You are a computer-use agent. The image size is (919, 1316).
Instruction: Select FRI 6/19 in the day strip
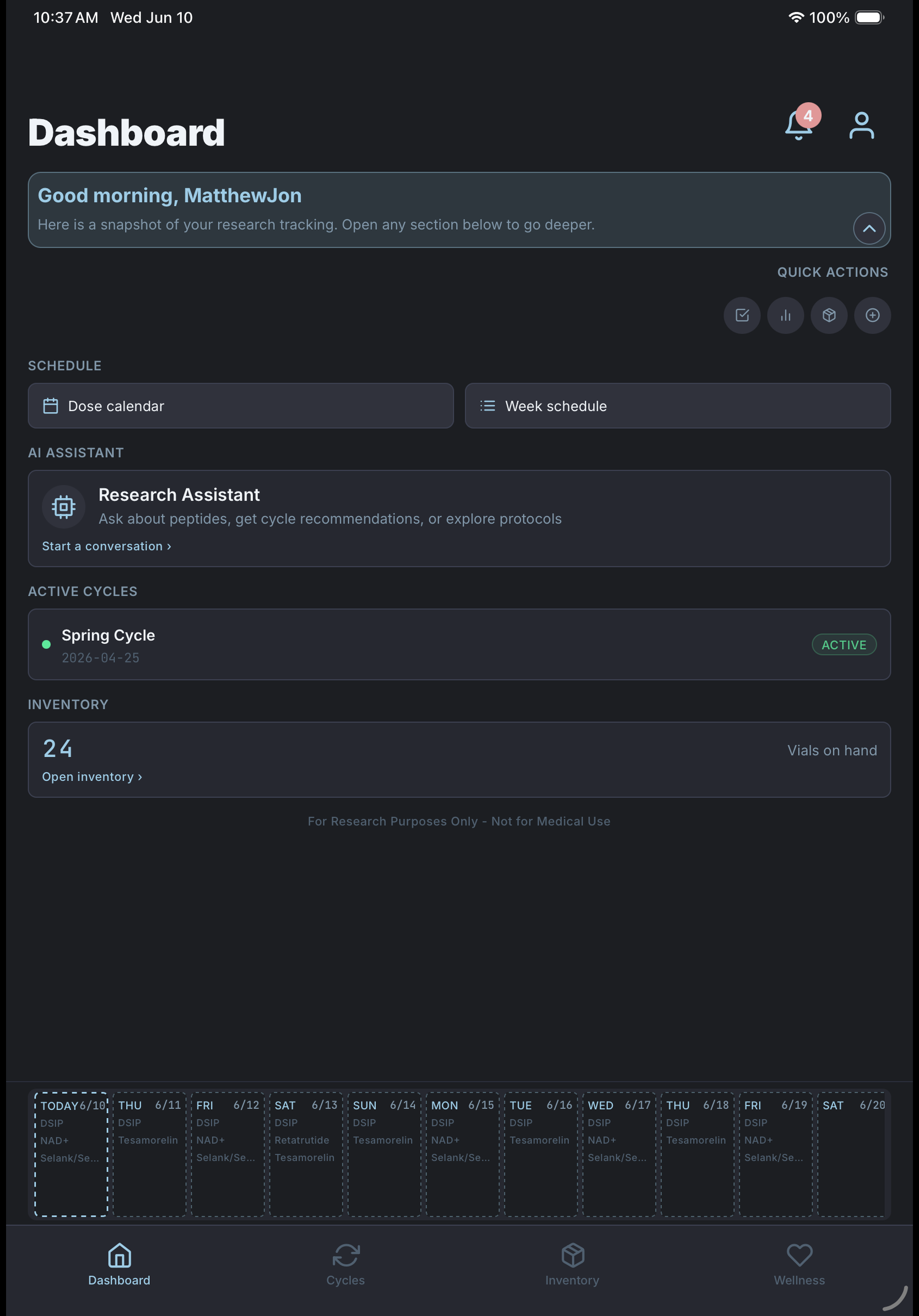click(x=776, y=1155)
